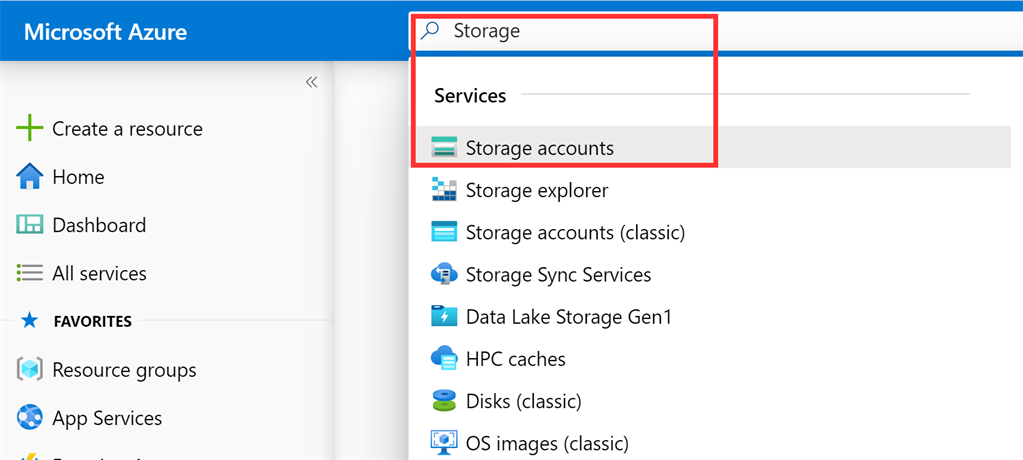Select Storage accounts search result

710,147
